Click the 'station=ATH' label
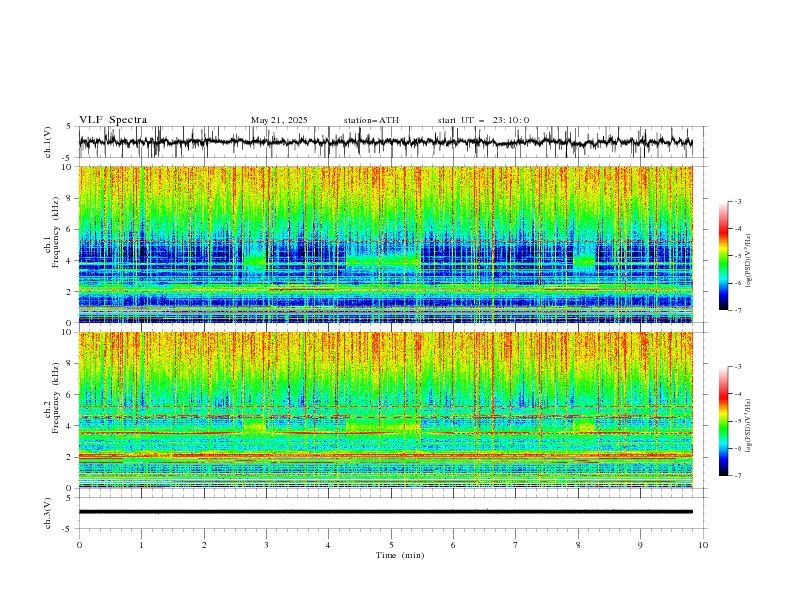 tap(371, 120)
